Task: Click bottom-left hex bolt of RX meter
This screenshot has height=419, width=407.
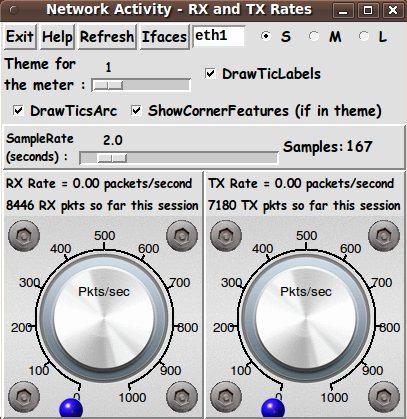Action: (24, 397)
